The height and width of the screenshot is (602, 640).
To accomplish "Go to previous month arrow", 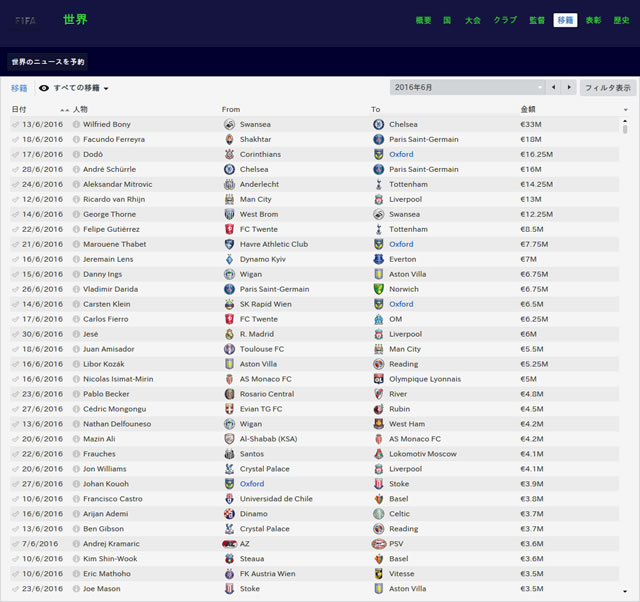I will click(553, 87).
